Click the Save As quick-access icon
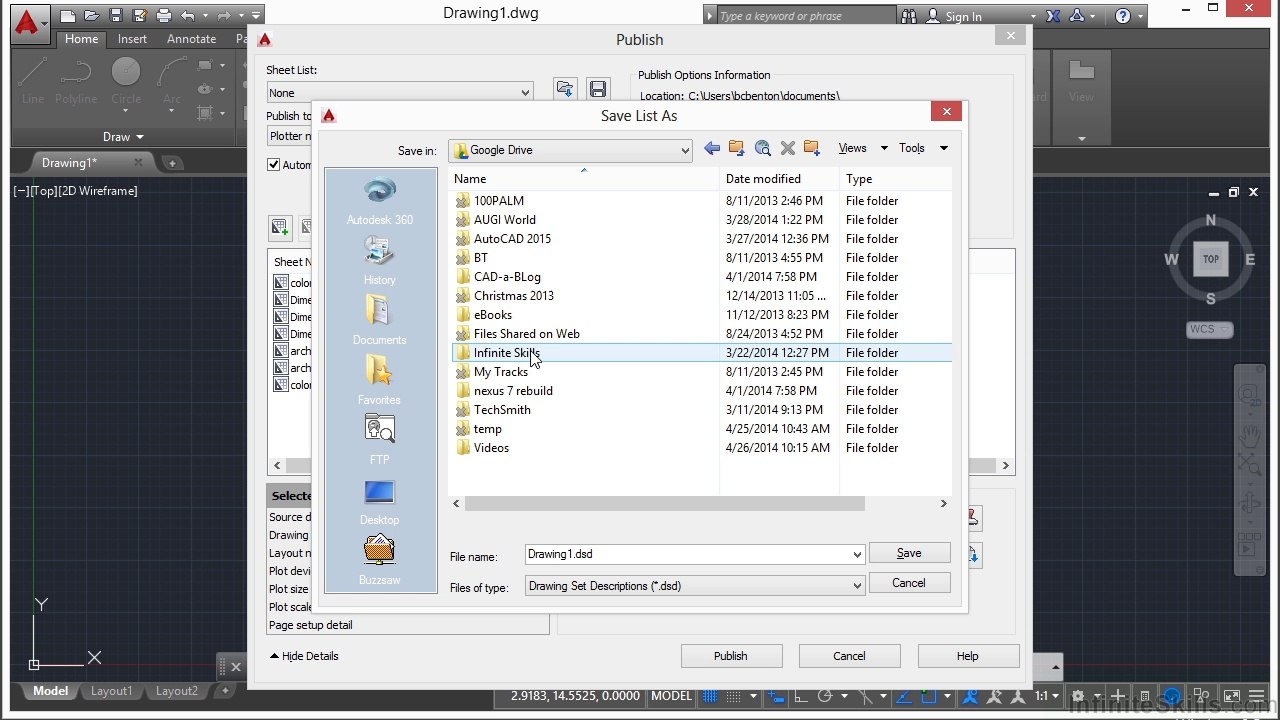This screenshot has width=1280, height=720. point(140,16)
